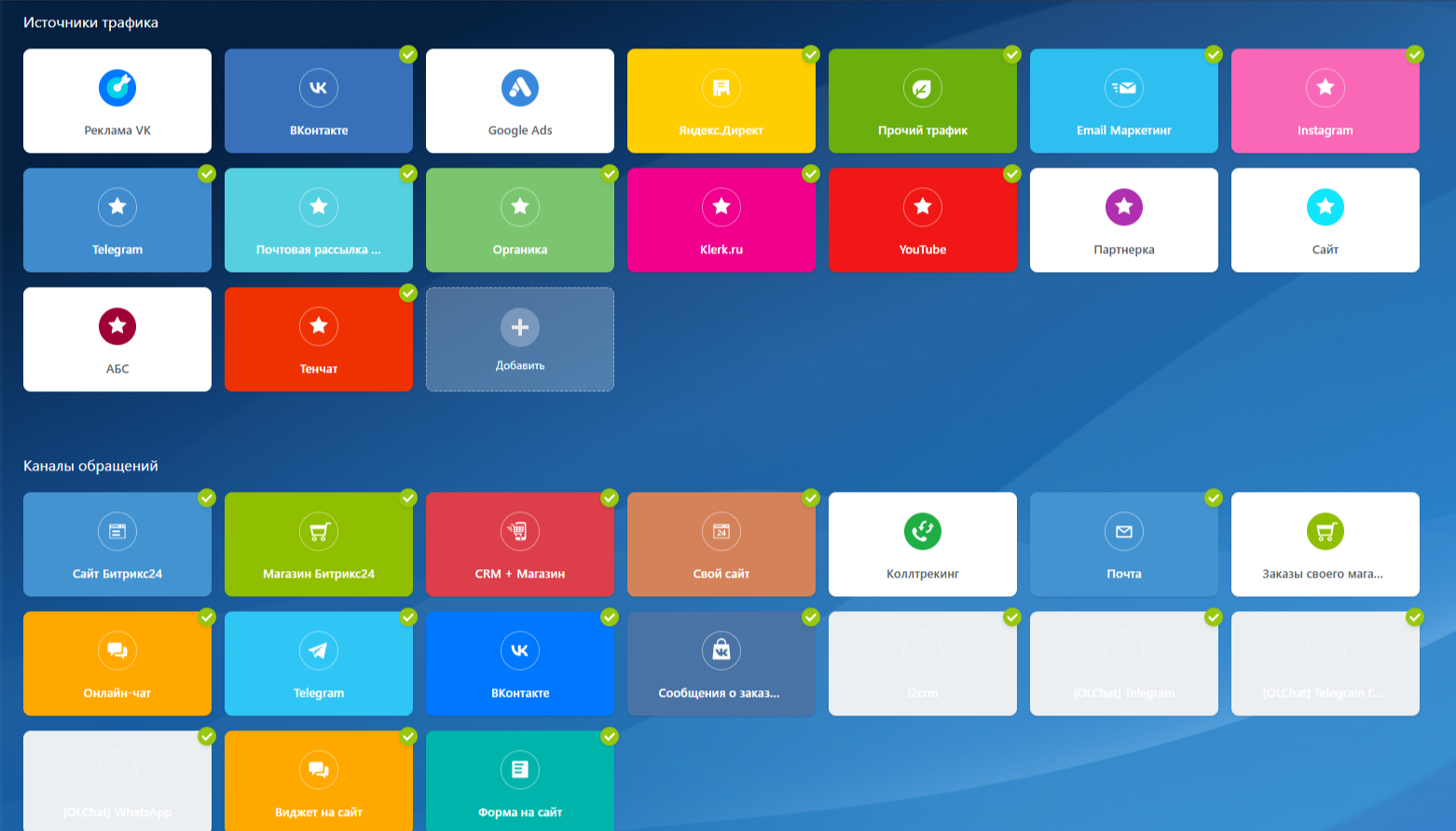
Task: Click the Органика star icon
Action: (x=520, y=207)
